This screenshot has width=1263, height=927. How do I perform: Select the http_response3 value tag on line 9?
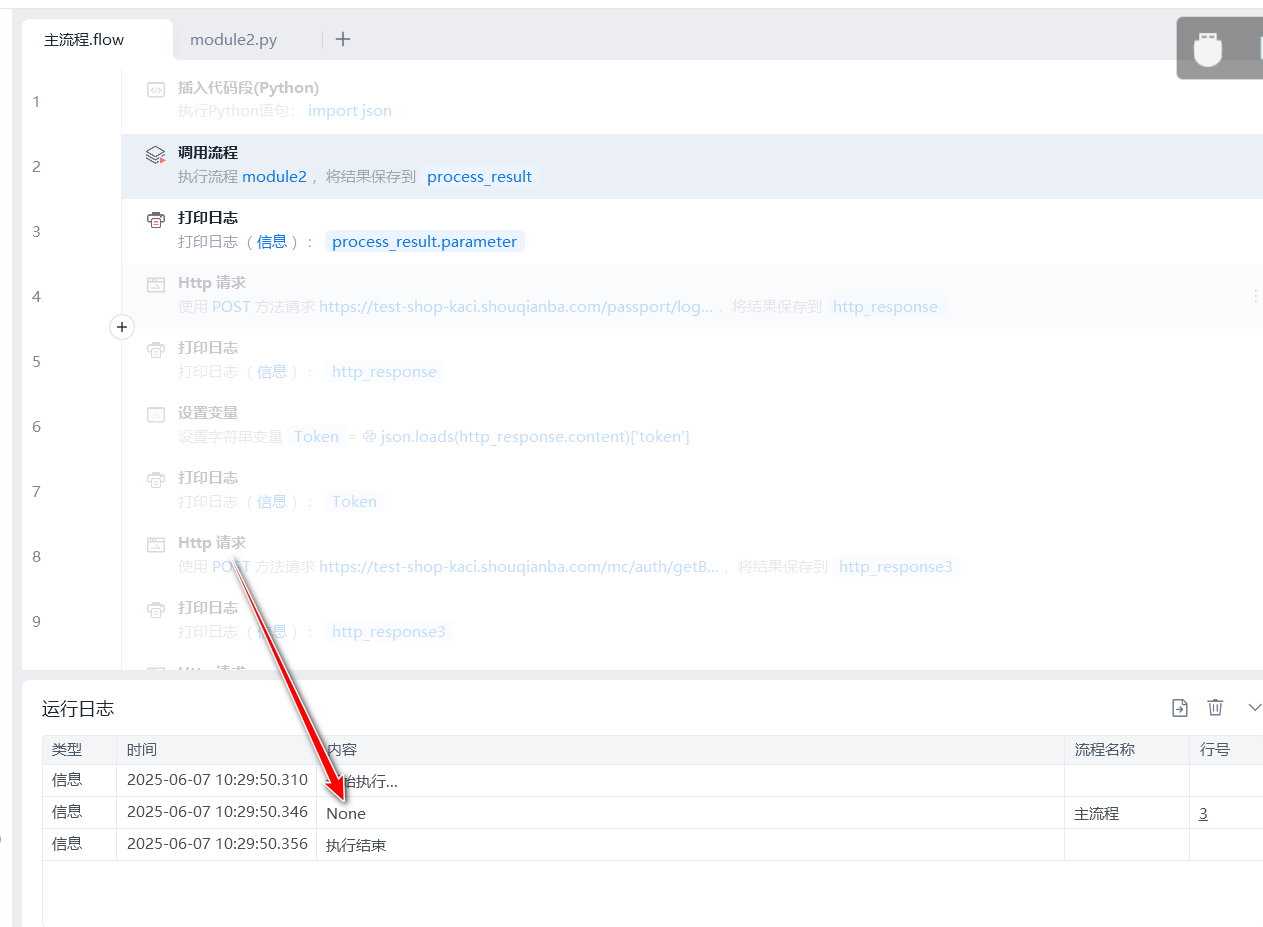(388, 632)
